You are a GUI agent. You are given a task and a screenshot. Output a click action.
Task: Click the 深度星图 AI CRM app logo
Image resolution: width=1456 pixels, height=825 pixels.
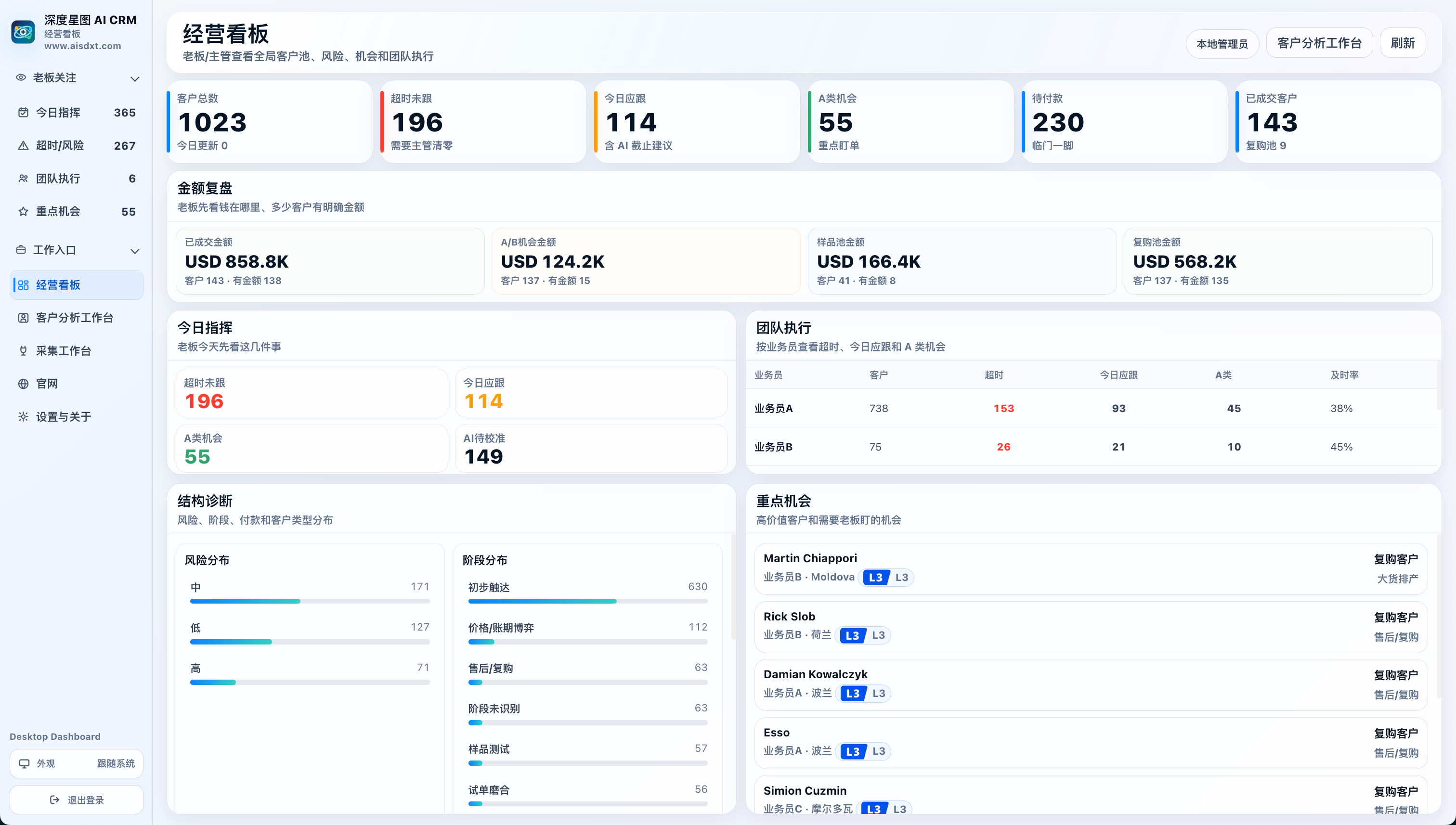[x=23, y=32]
